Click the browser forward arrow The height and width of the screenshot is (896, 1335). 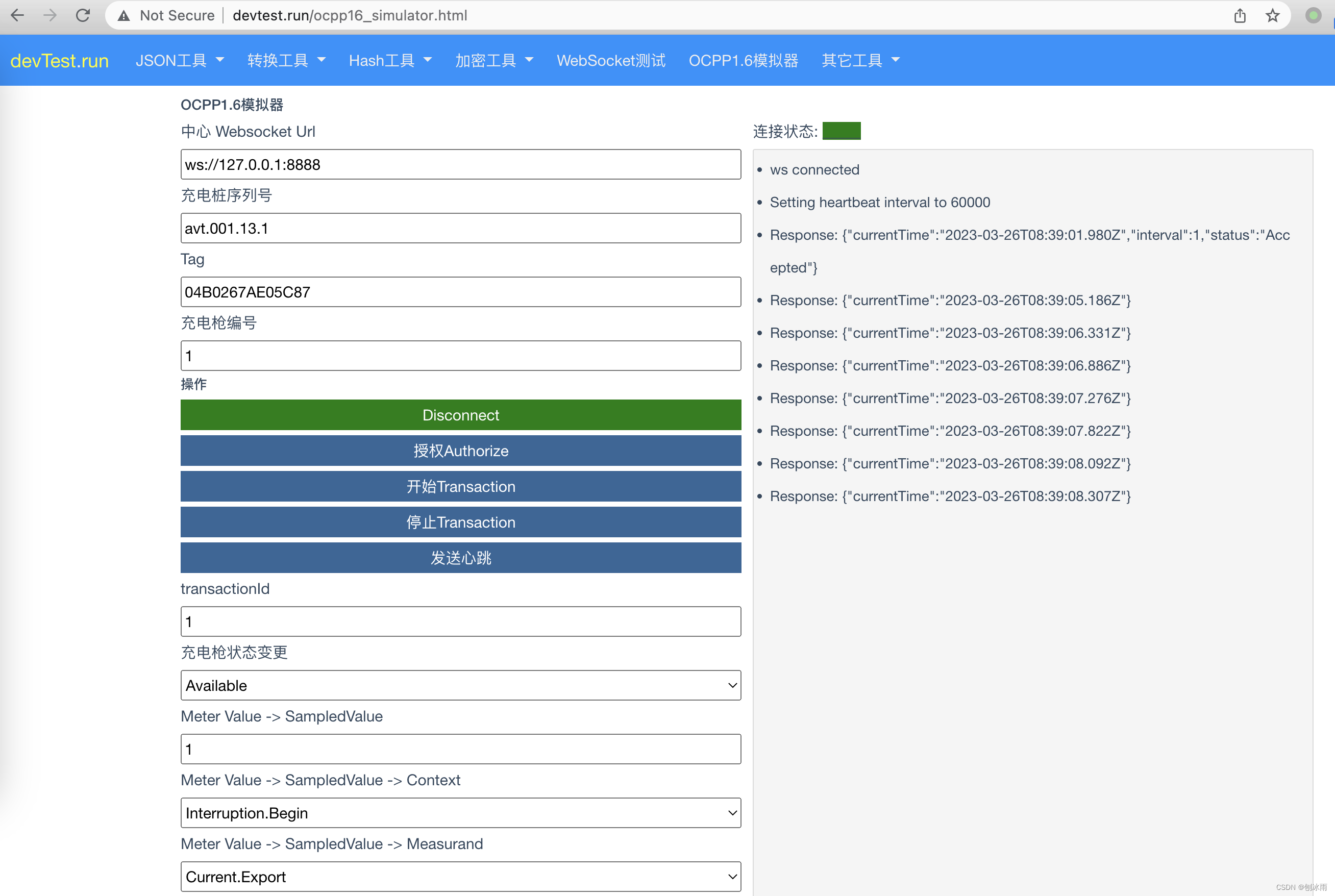tap(51, 15)
